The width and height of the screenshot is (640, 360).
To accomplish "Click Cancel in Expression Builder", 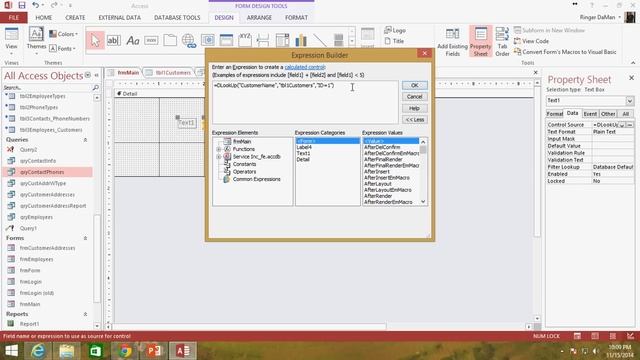I will (x=414, y=97).
